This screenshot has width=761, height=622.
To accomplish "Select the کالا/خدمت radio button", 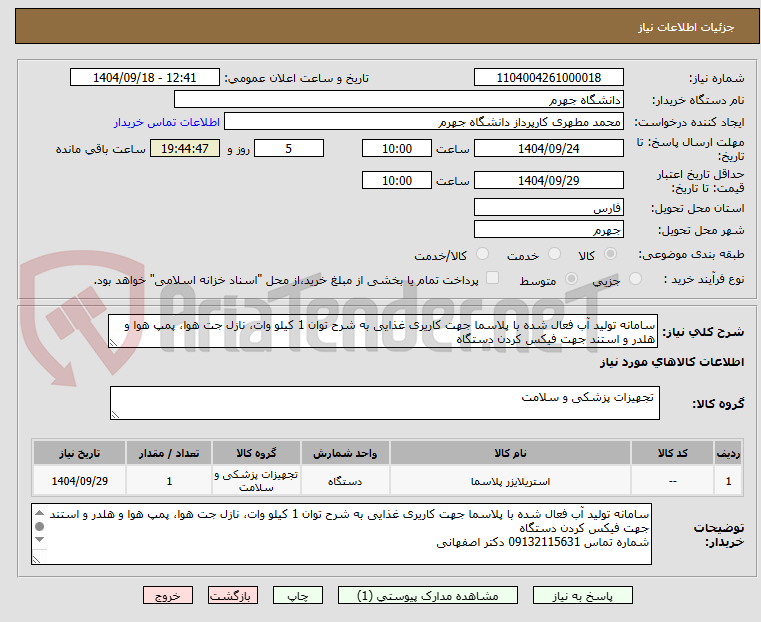I will tap(482, 254).
